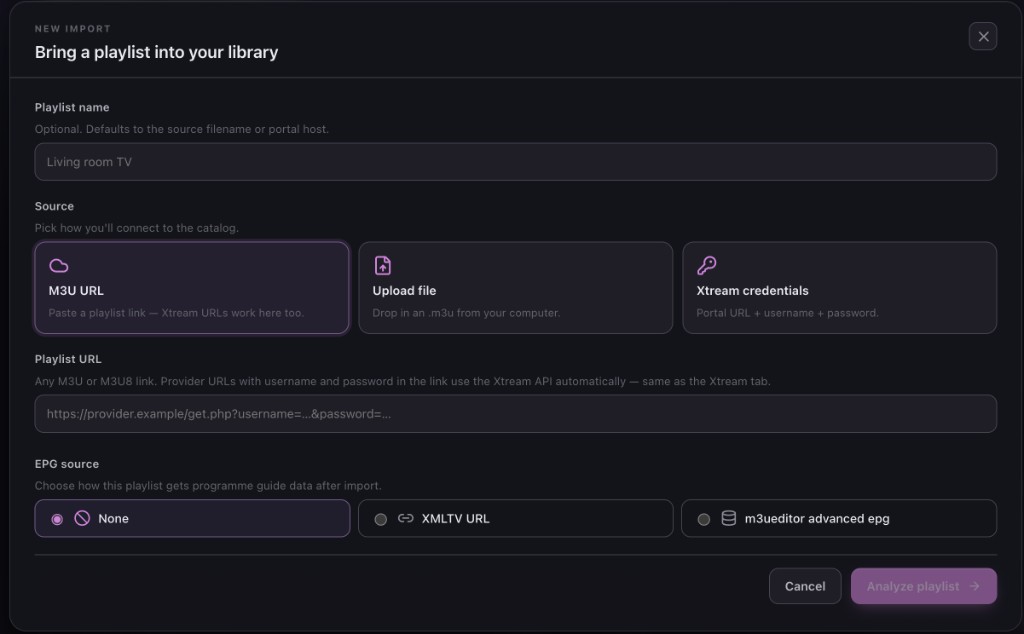Click the arrow icon on Analyze playlist
Screen dimensions: 1024x634
974,586
